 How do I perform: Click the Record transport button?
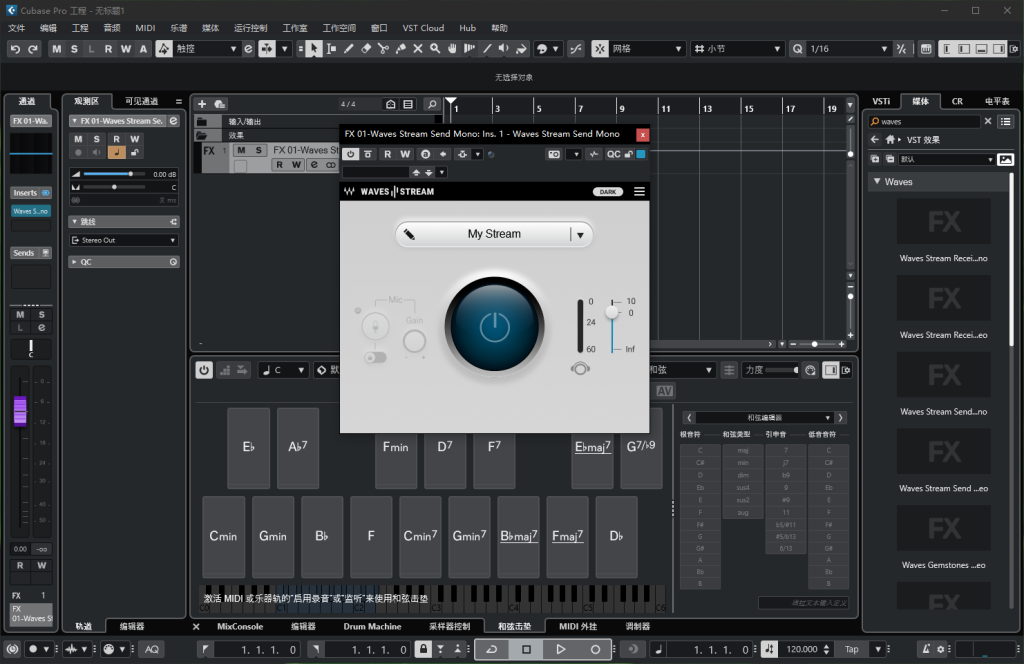pos(595,649)
